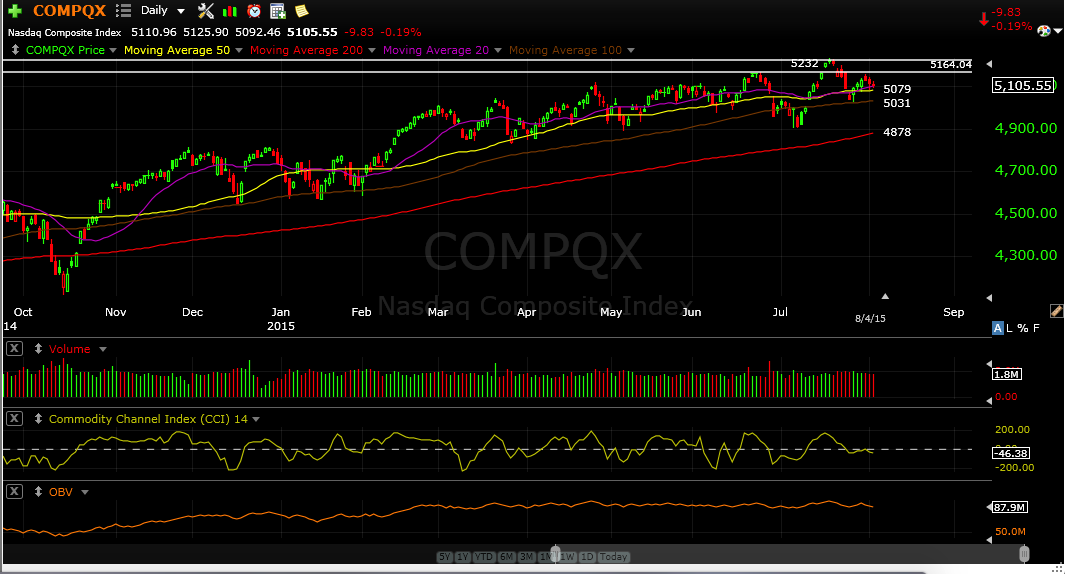The width and height of the screenshot is (1065, 574).
Task: Open the OBV indicator dropdown arrow
Action: pos(85,492)
